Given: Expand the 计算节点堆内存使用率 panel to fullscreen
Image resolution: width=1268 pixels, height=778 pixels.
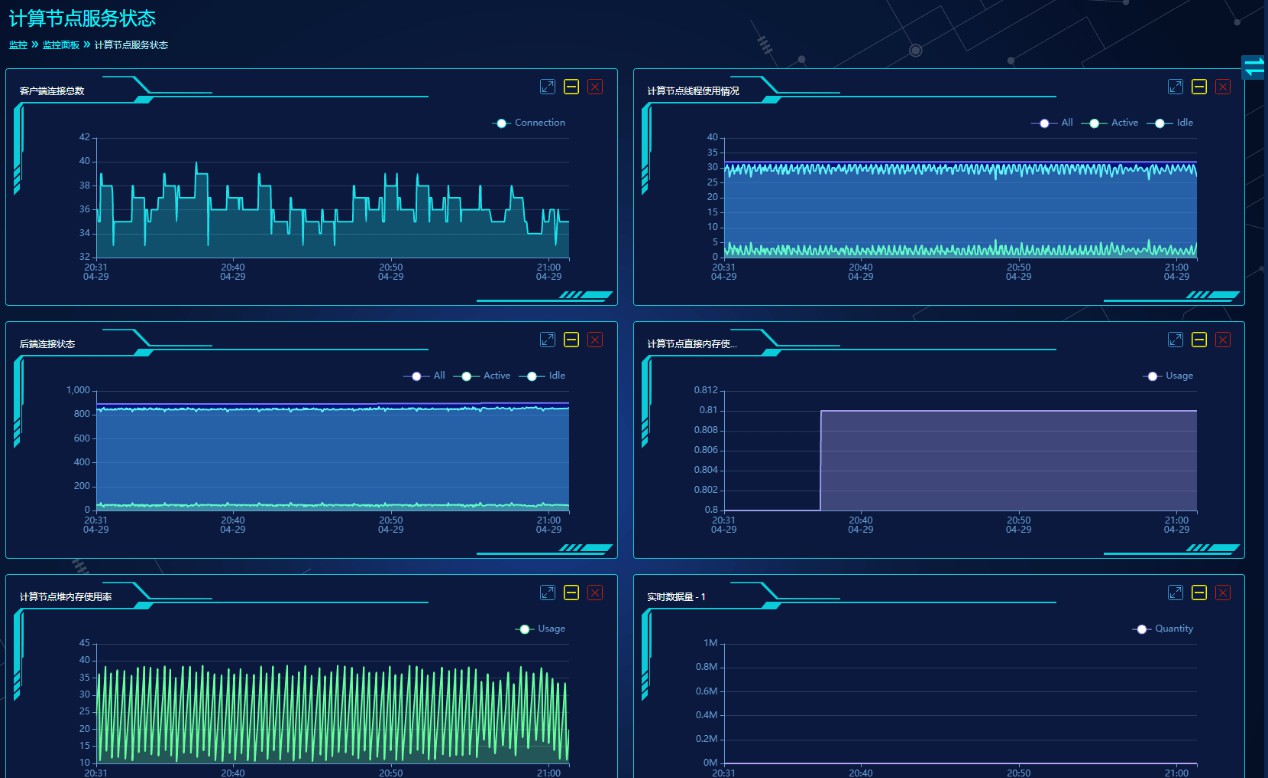Looking at the screenshot, I should 547,593.
